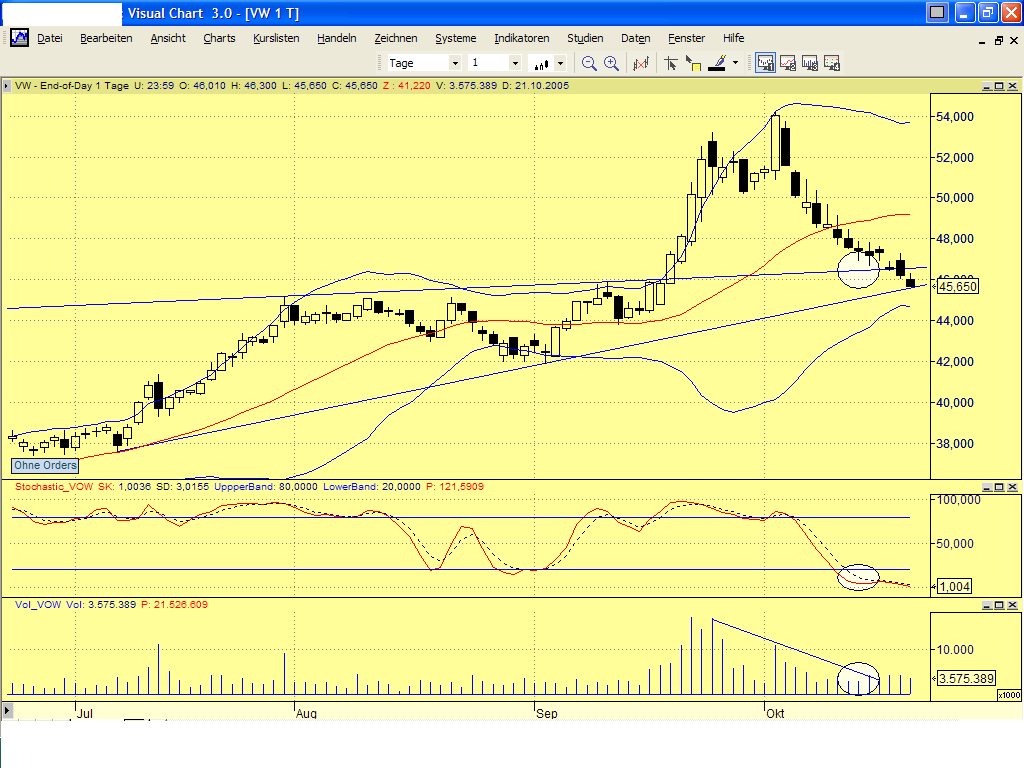Activate the delete drawing objects tool
The image size is (1024, 768).
tap(642, 62)
